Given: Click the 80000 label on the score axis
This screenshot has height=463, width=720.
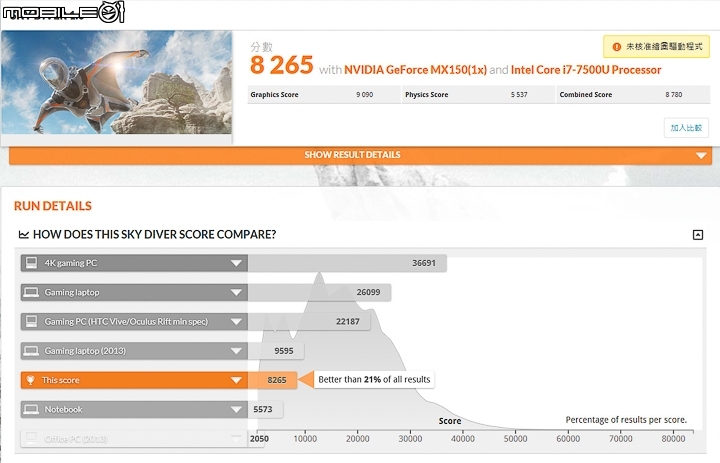Looking at the screenshot, I should tap(673, 439).
